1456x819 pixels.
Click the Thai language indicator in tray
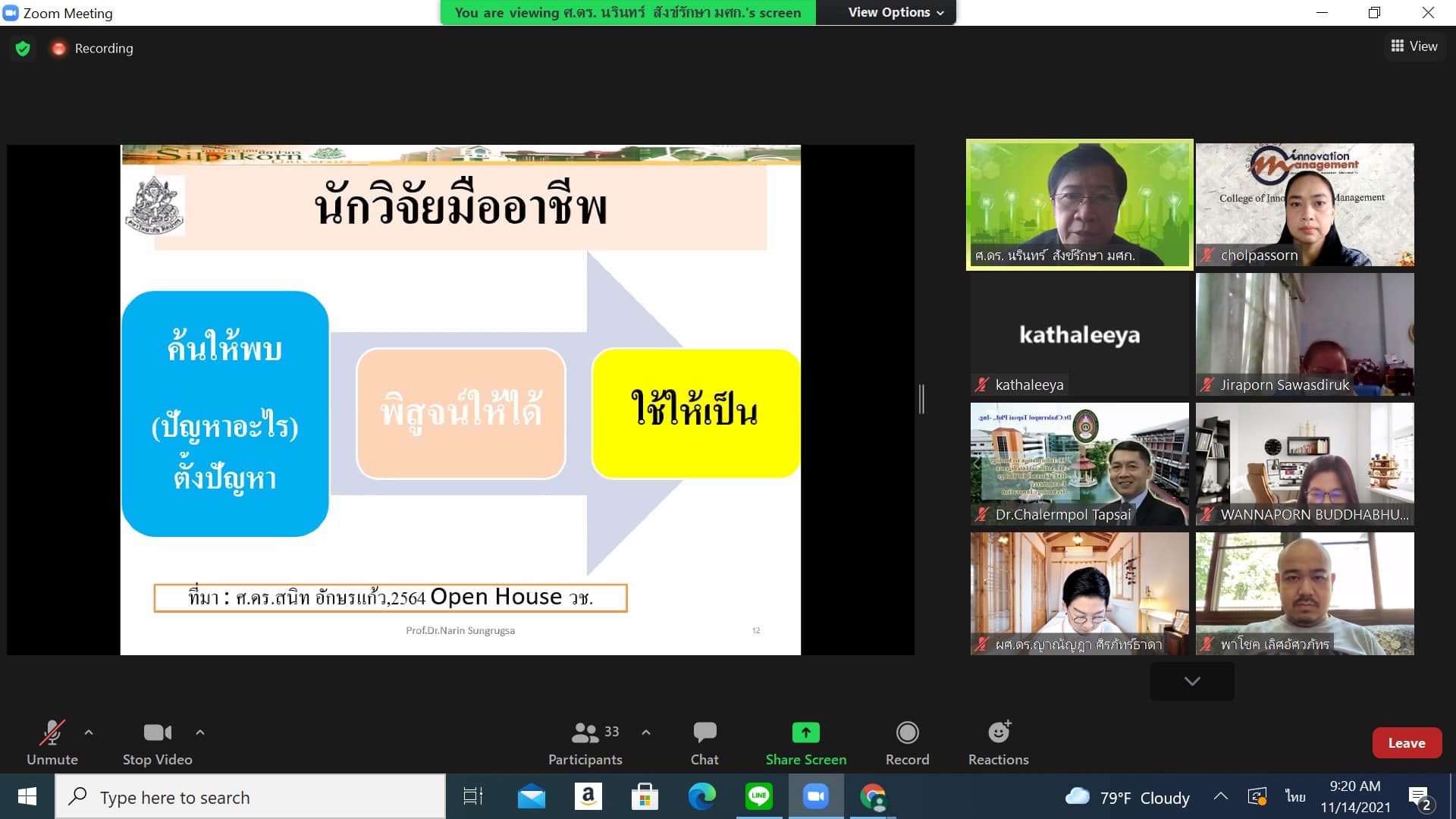[x=1295, y=797]
